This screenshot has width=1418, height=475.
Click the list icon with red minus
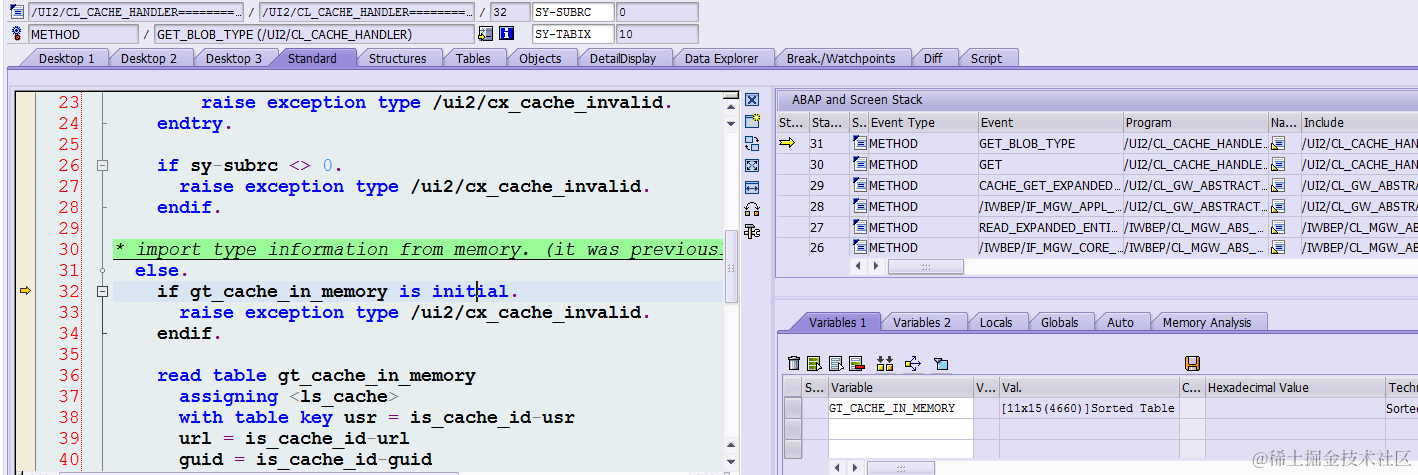[856, 363]
